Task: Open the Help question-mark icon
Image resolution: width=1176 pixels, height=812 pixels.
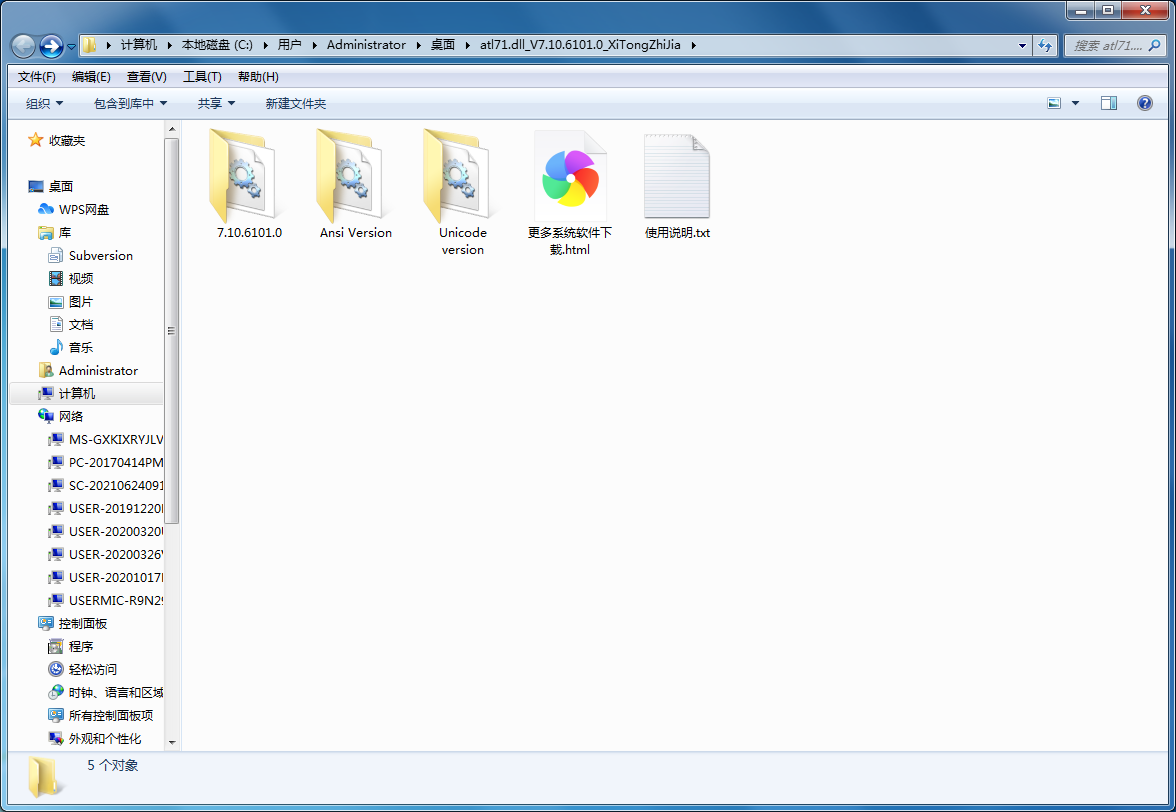Action: click(x=1144, y=103)
